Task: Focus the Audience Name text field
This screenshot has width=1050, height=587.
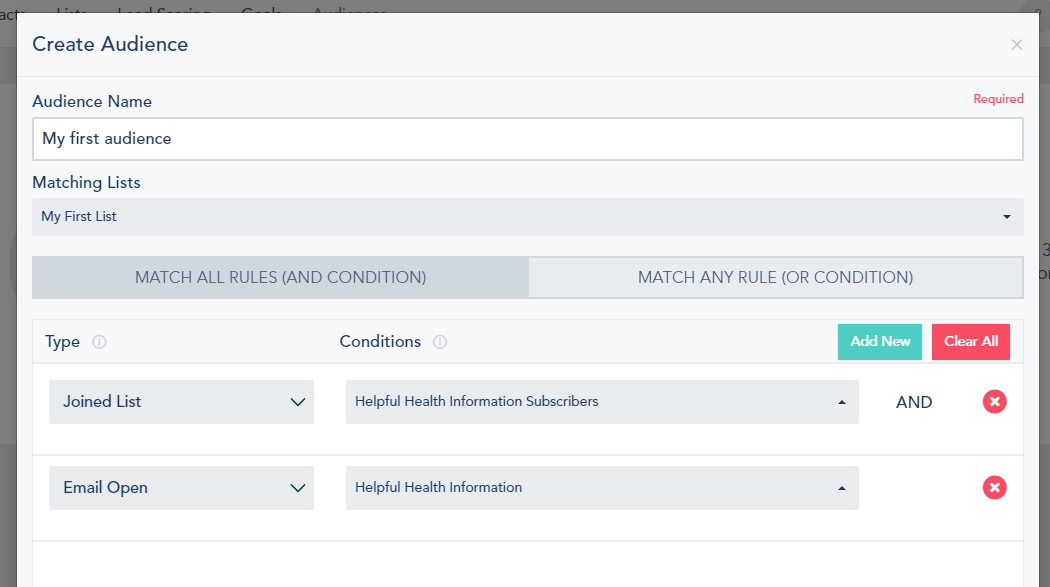Action: (x=527, y=139)
